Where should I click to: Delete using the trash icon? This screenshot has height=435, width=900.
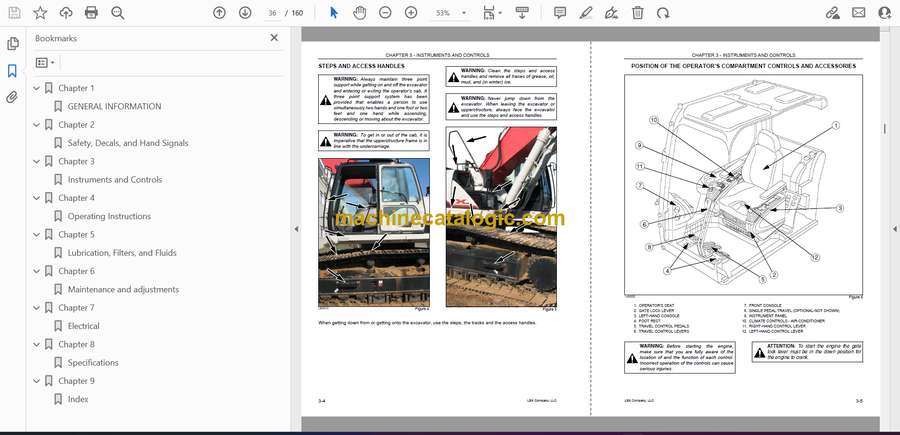click(638, 13)
